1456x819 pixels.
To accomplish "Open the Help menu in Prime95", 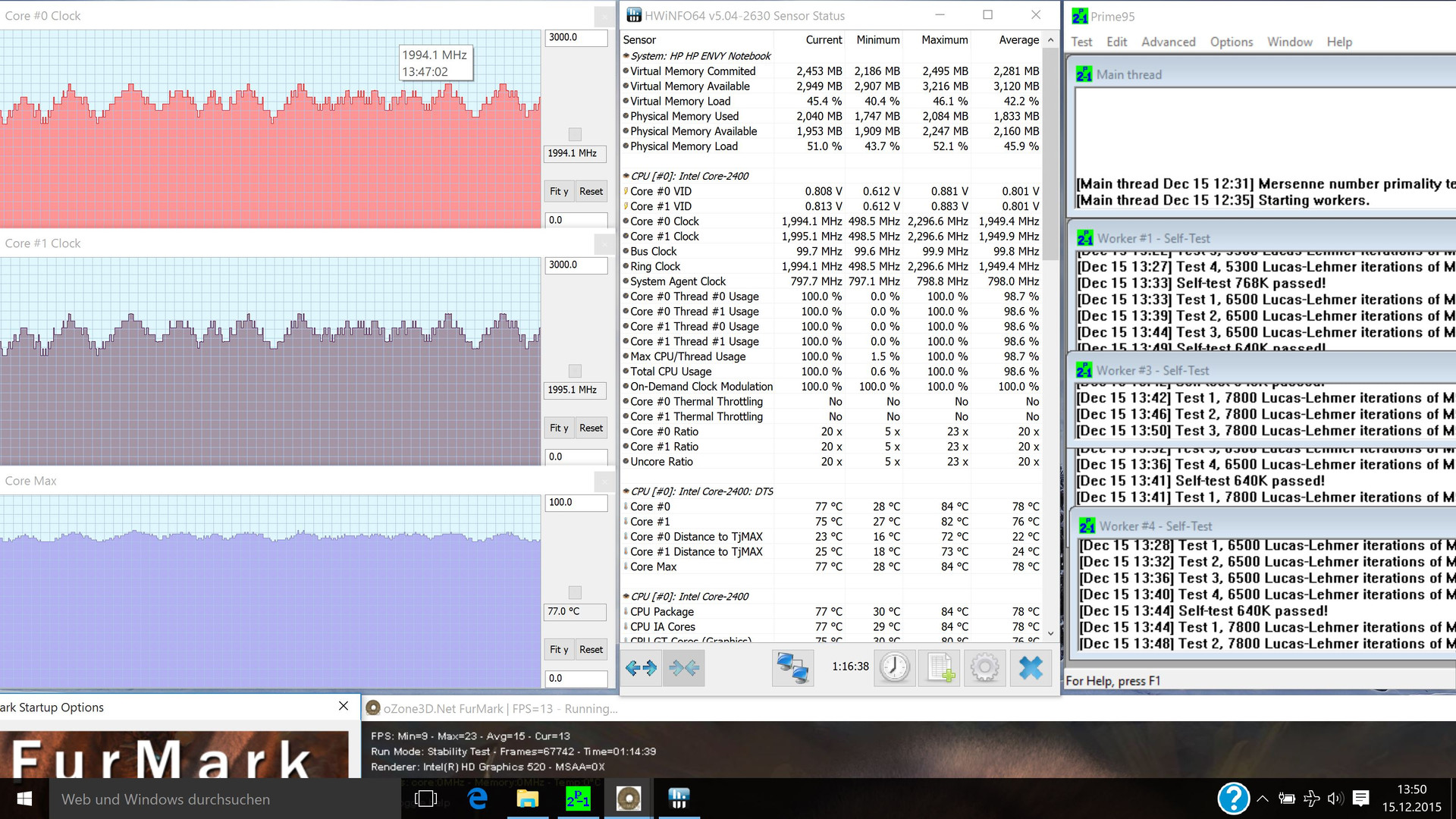I will pos(1339,42).
